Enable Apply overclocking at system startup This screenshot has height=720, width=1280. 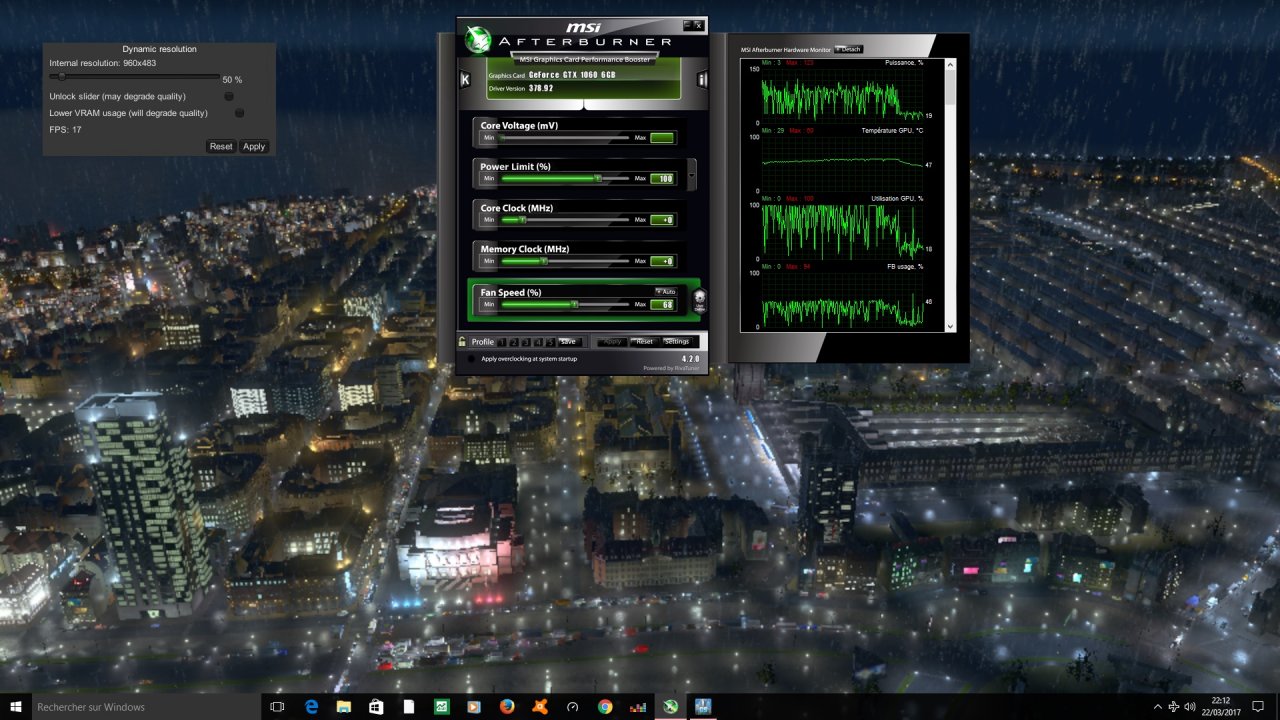471,359
